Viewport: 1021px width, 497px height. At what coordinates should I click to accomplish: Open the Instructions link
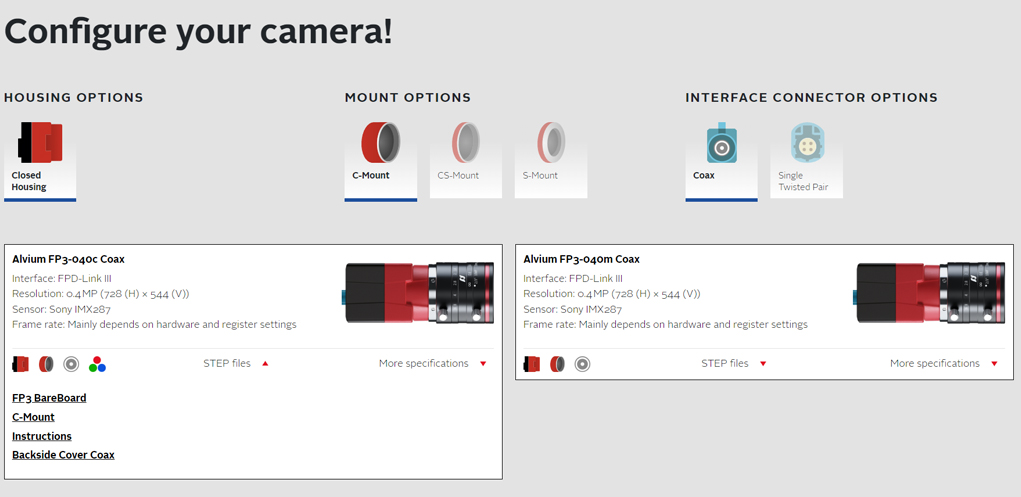point(42,436)
